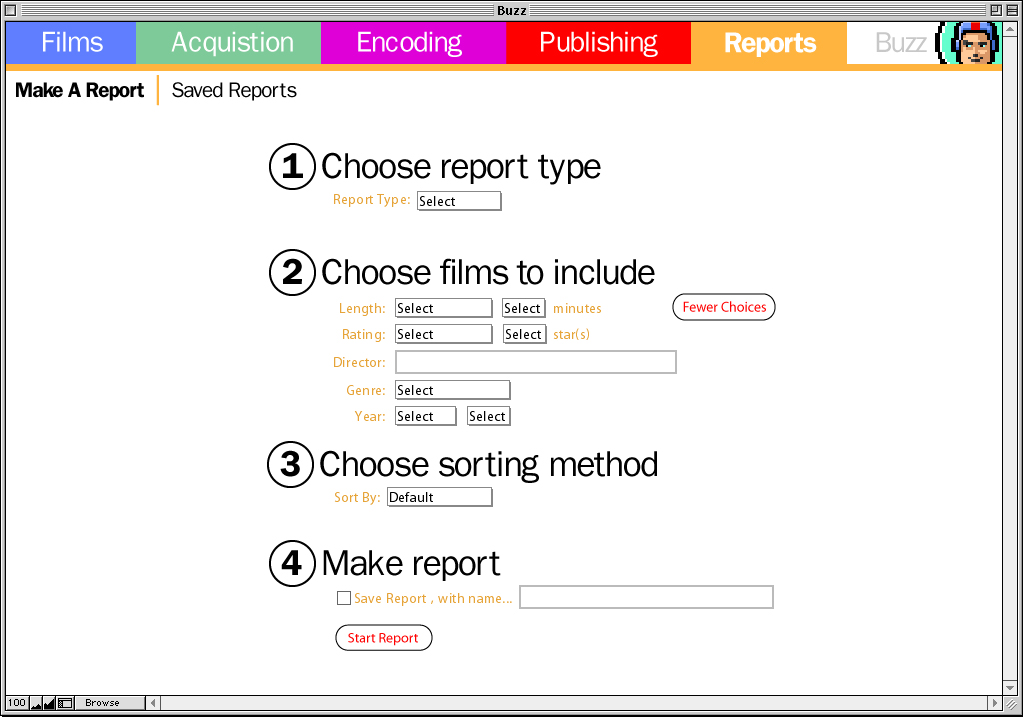Image resolution: width=1024 pixels, height=717 pixels.
Task: Click the horizontal scrollbar left arrow
Action: coord(153,703)
